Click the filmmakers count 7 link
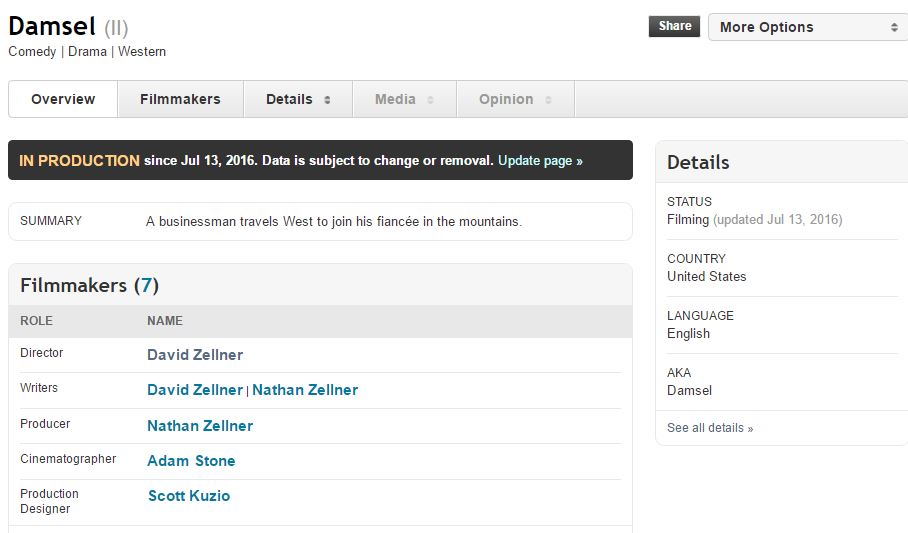The width and height of the screenshot is (908, 533). (x=147, y=285)
